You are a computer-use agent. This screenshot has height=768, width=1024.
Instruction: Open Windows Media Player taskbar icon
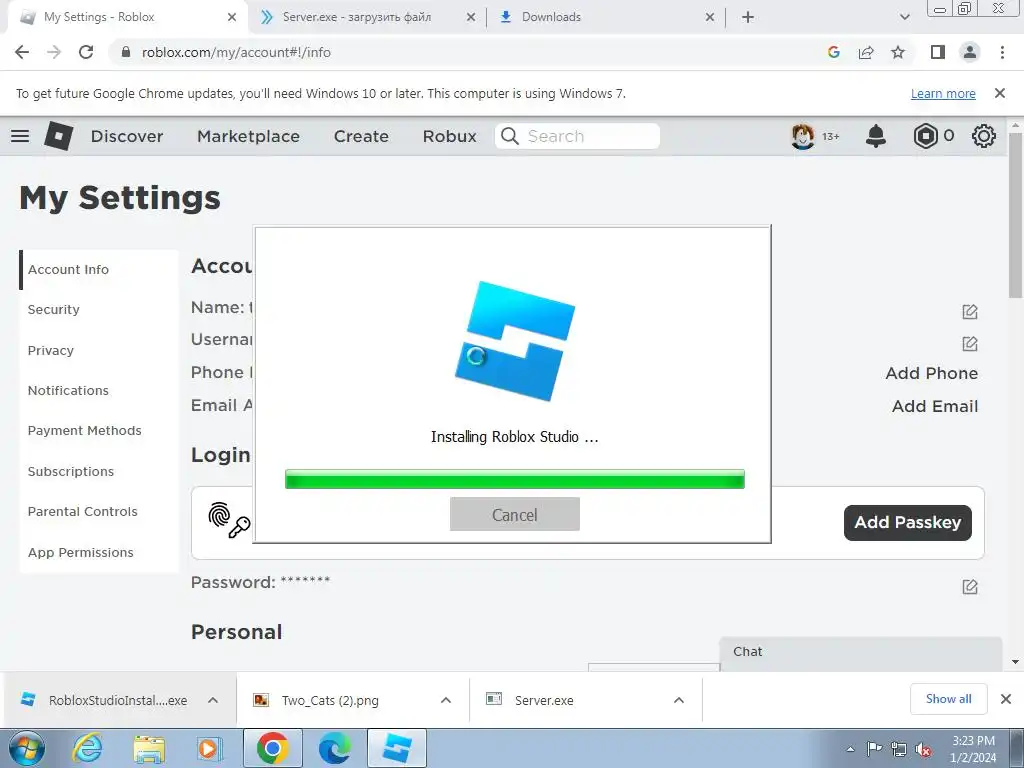[209, 748]
